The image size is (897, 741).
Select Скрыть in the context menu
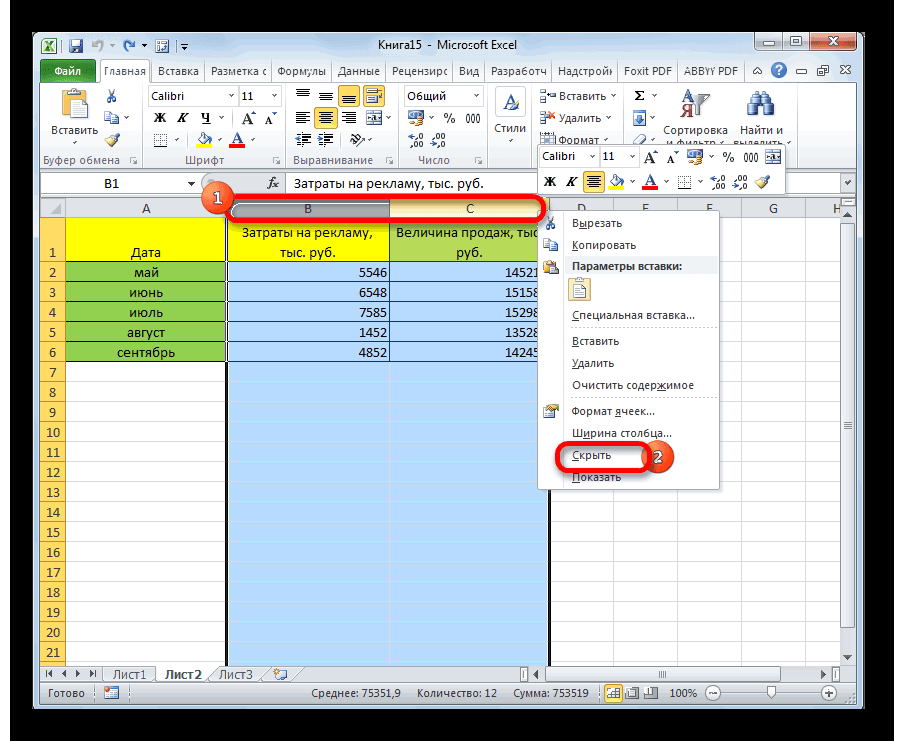pyautogui.click(x=591, y=456)
